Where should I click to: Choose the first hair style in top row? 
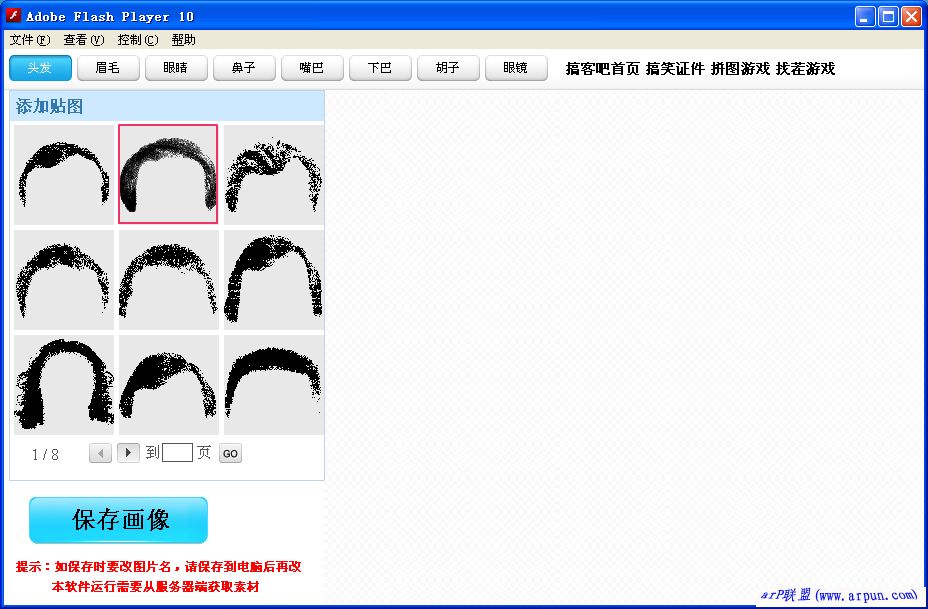[x=63, y=174]
